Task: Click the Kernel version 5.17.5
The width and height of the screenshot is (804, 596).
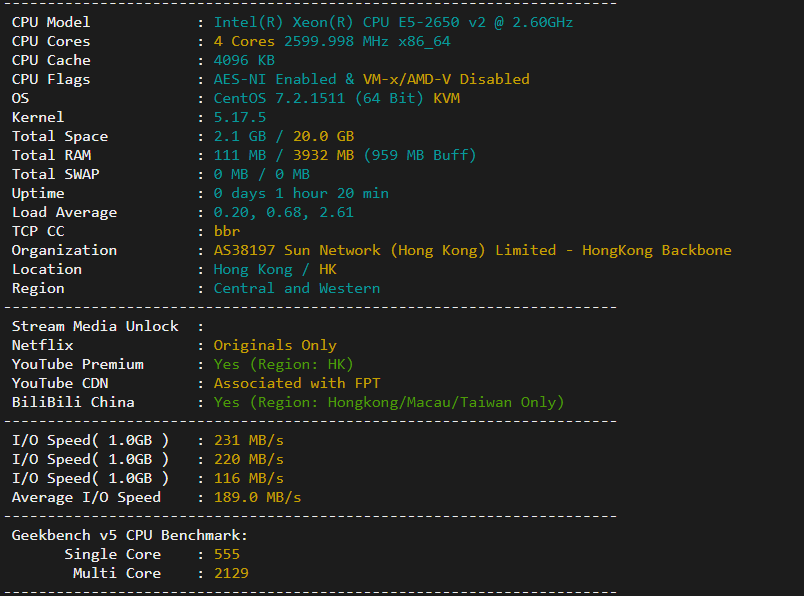Action: click(x=239, y=117)
